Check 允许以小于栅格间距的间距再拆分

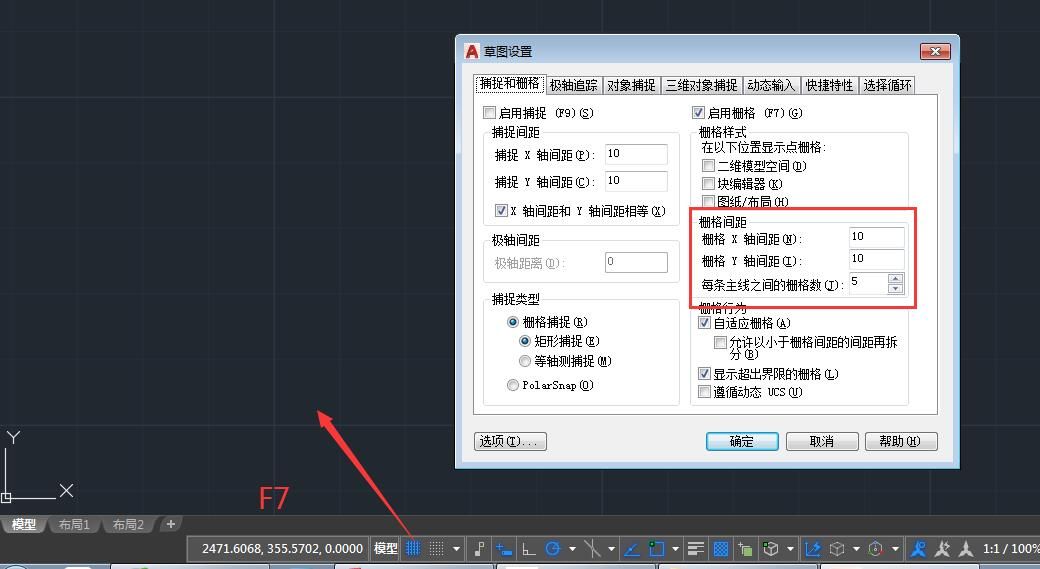[x=720, y=342]
